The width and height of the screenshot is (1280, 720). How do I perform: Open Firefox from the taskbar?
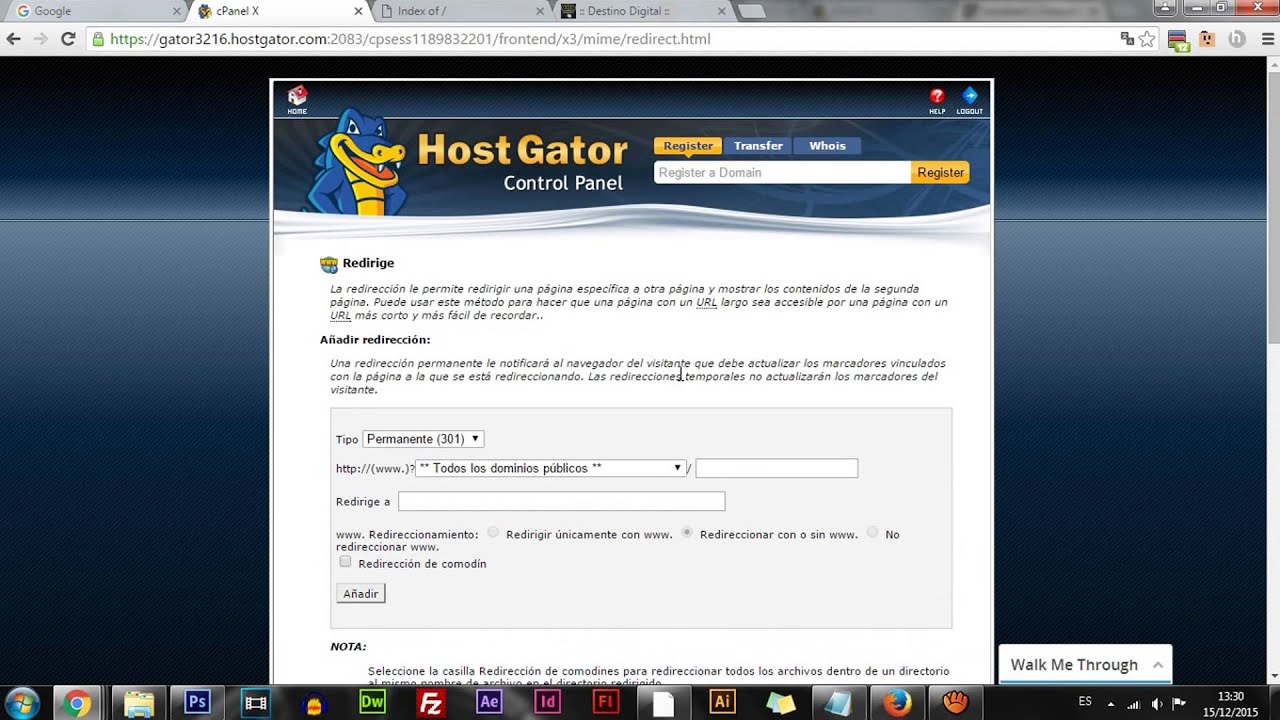point(897,702)
